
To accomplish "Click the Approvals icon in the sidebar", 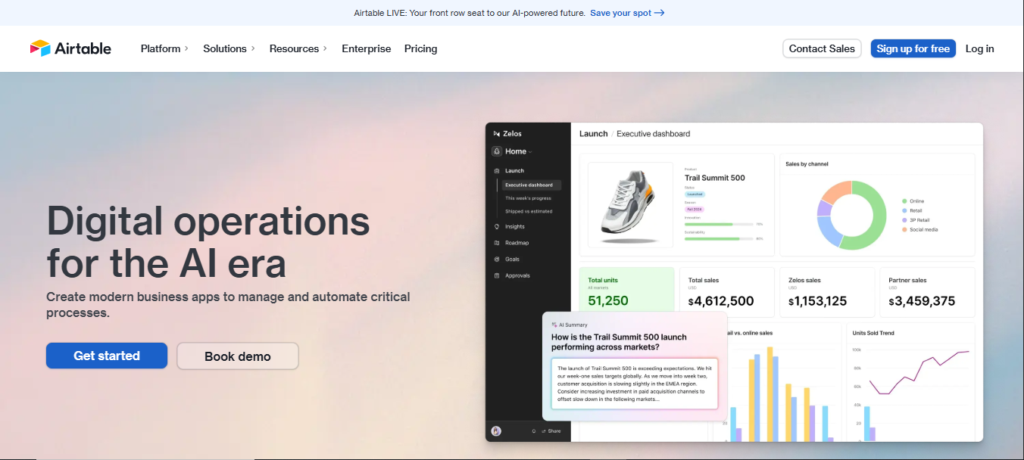I will point(497,276).
